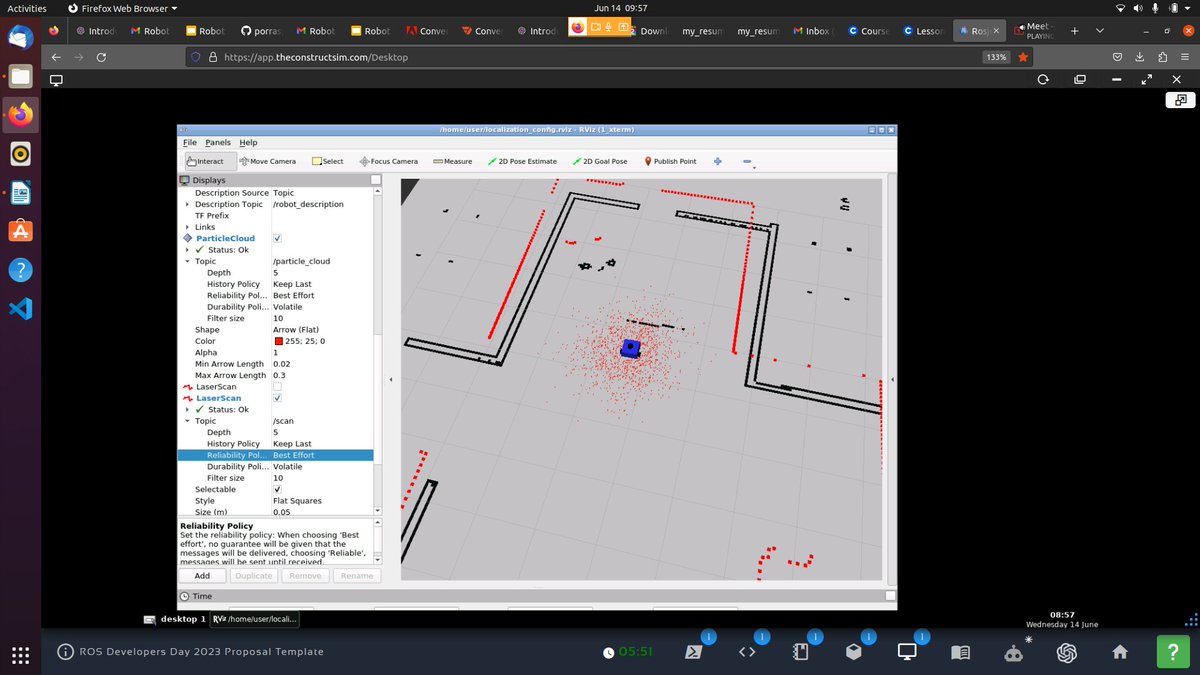
Task: Collapse the LaserScan Topic /scan row
Action: 187,421
